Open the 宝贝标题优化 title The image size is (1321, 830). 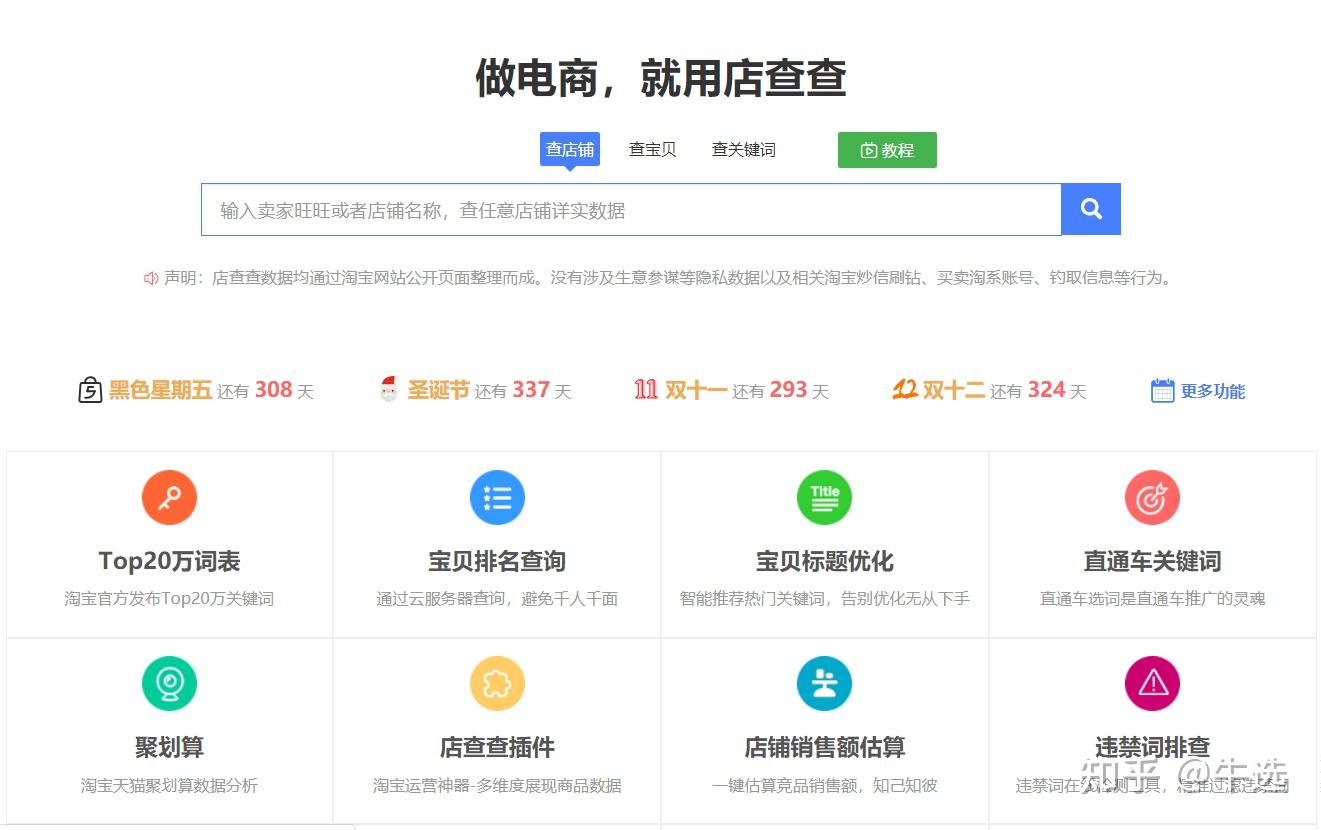pos(824,561)
